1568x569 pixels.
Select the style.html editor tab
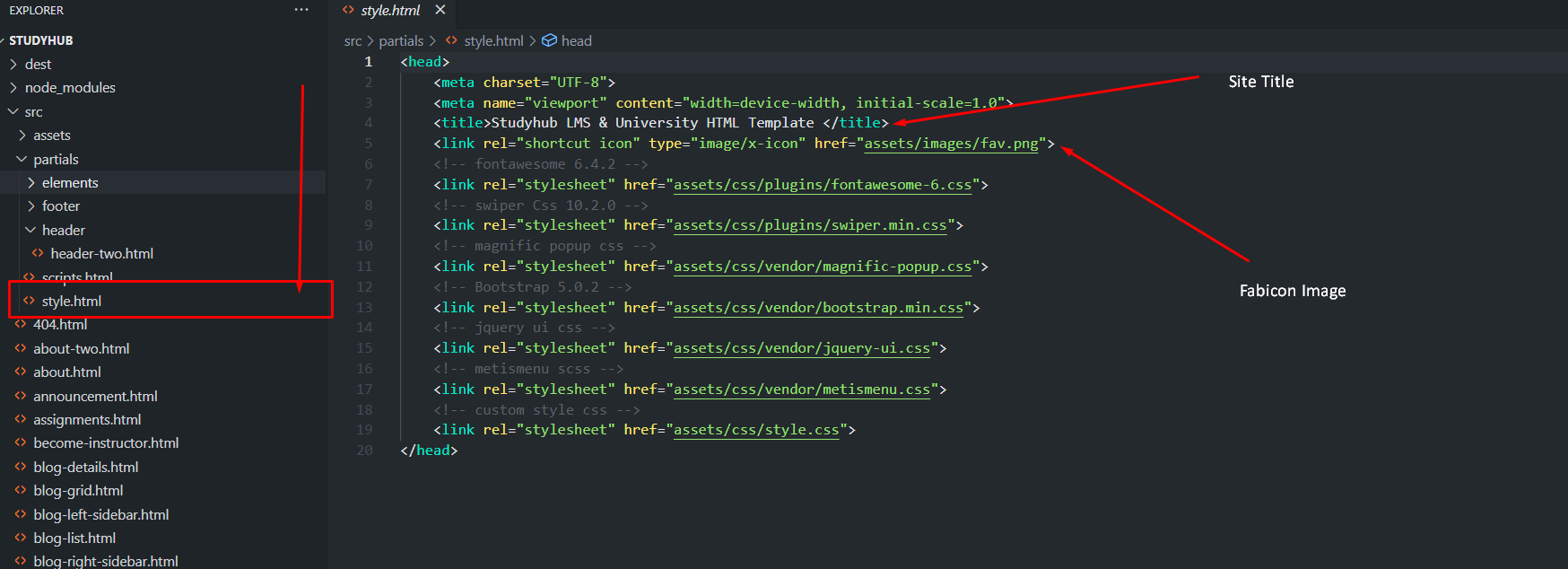pos(389,10)
